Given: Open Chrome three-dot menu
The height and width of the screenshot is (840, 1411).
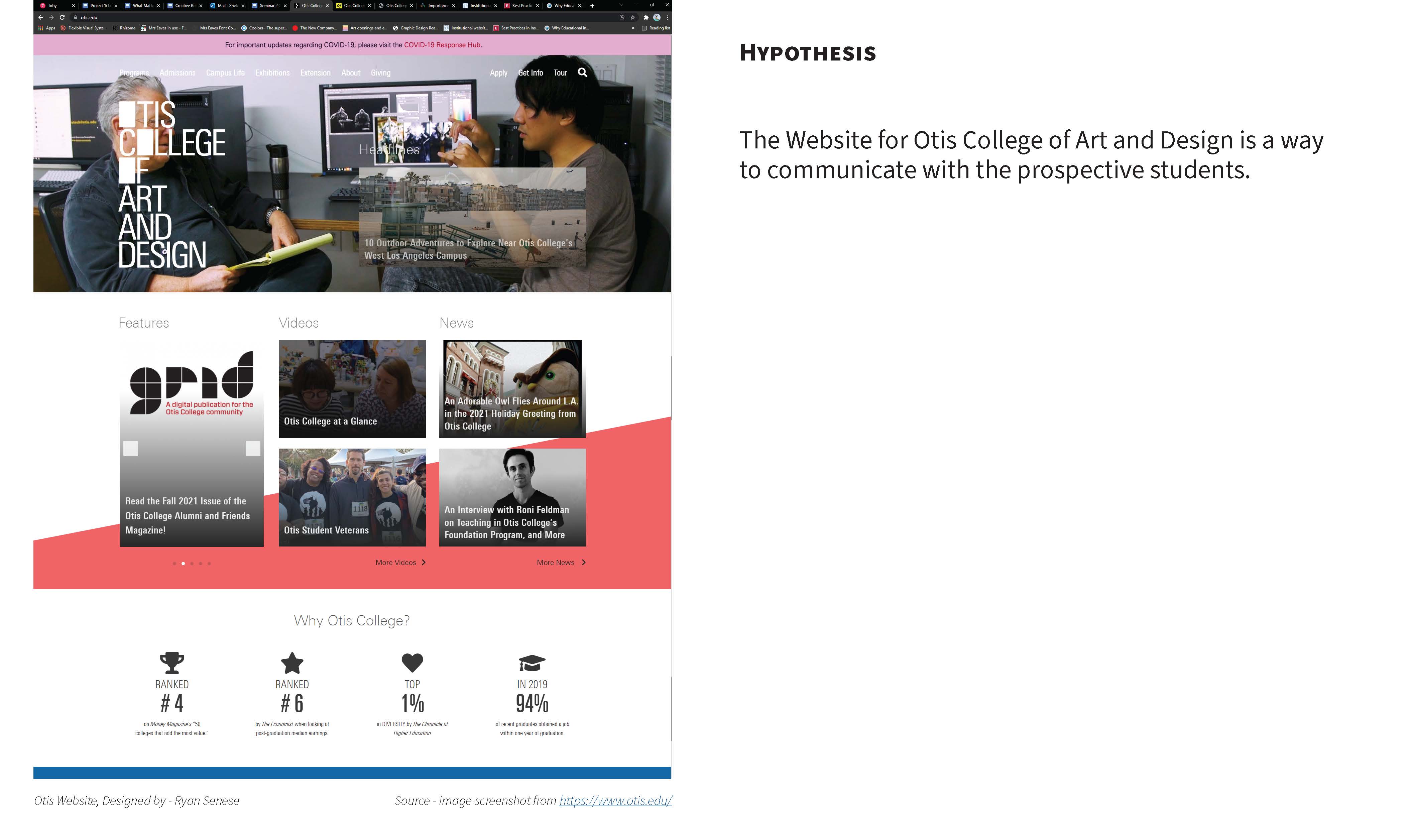Looking at the screenshot, I should click(667, 17).
